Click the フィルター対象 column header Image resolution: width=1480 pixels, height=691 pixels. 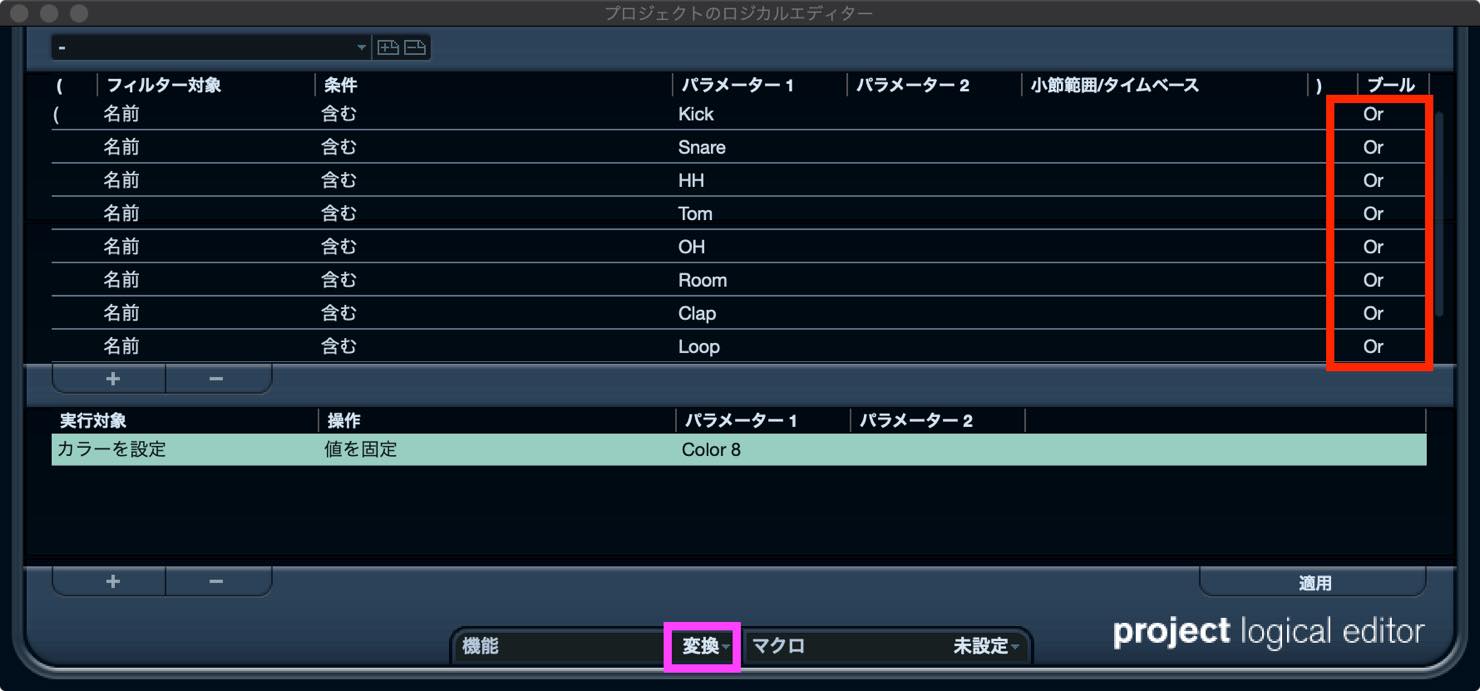(164, 85)
